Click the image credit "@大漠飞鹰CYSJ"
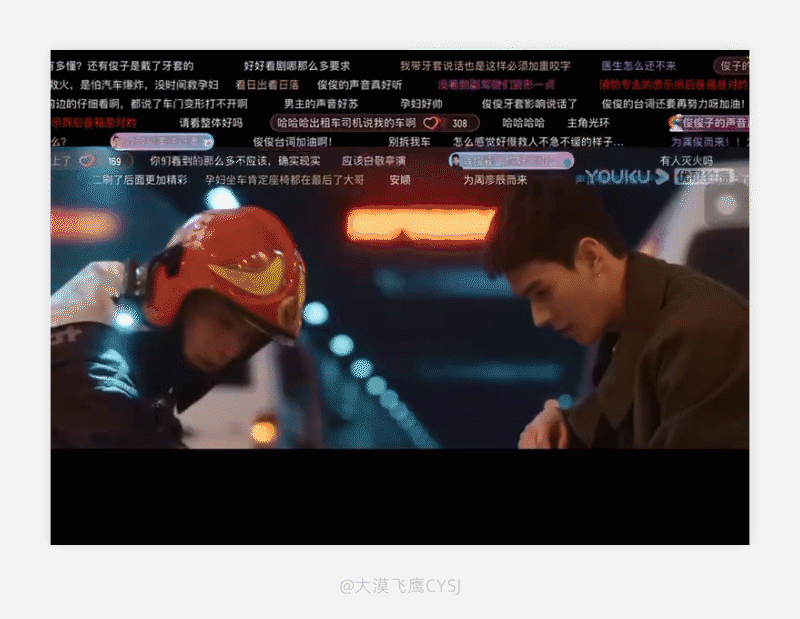 (400, 586)
